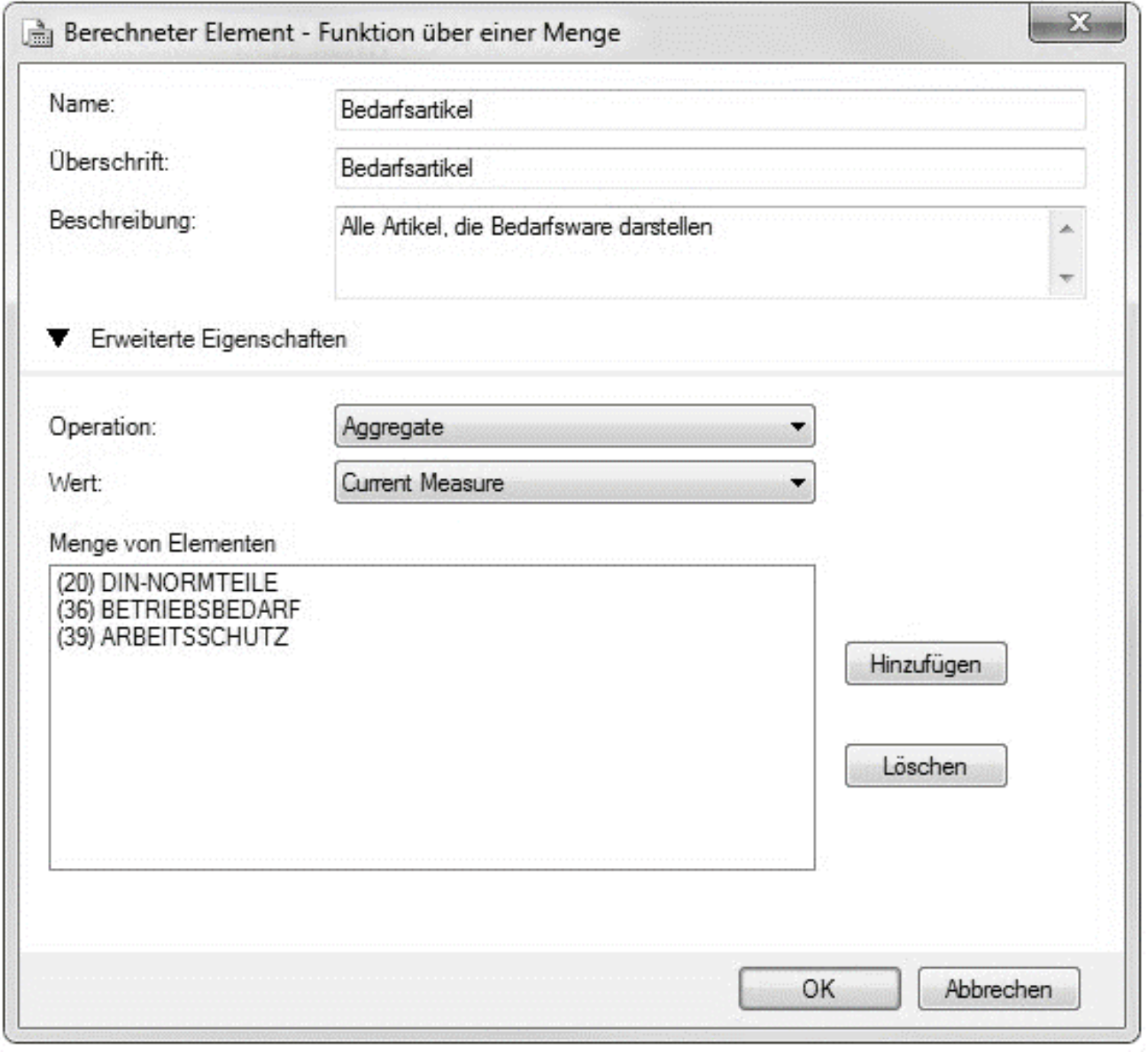Select (39) ARBEITSSCHUTZ in the list
The height and width of the screenshot is (1052, 1148).
pyautogui.click(x=173, y=637)
